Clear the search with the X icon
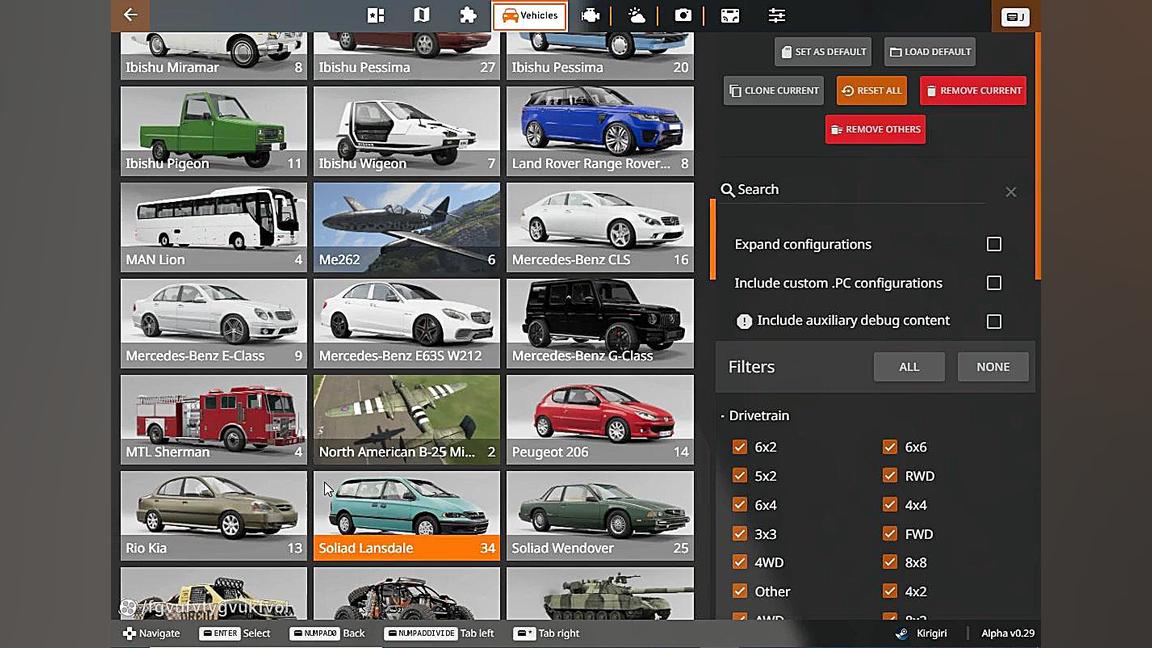This screenshot has height=648, width=1152. click(1011, 192)
